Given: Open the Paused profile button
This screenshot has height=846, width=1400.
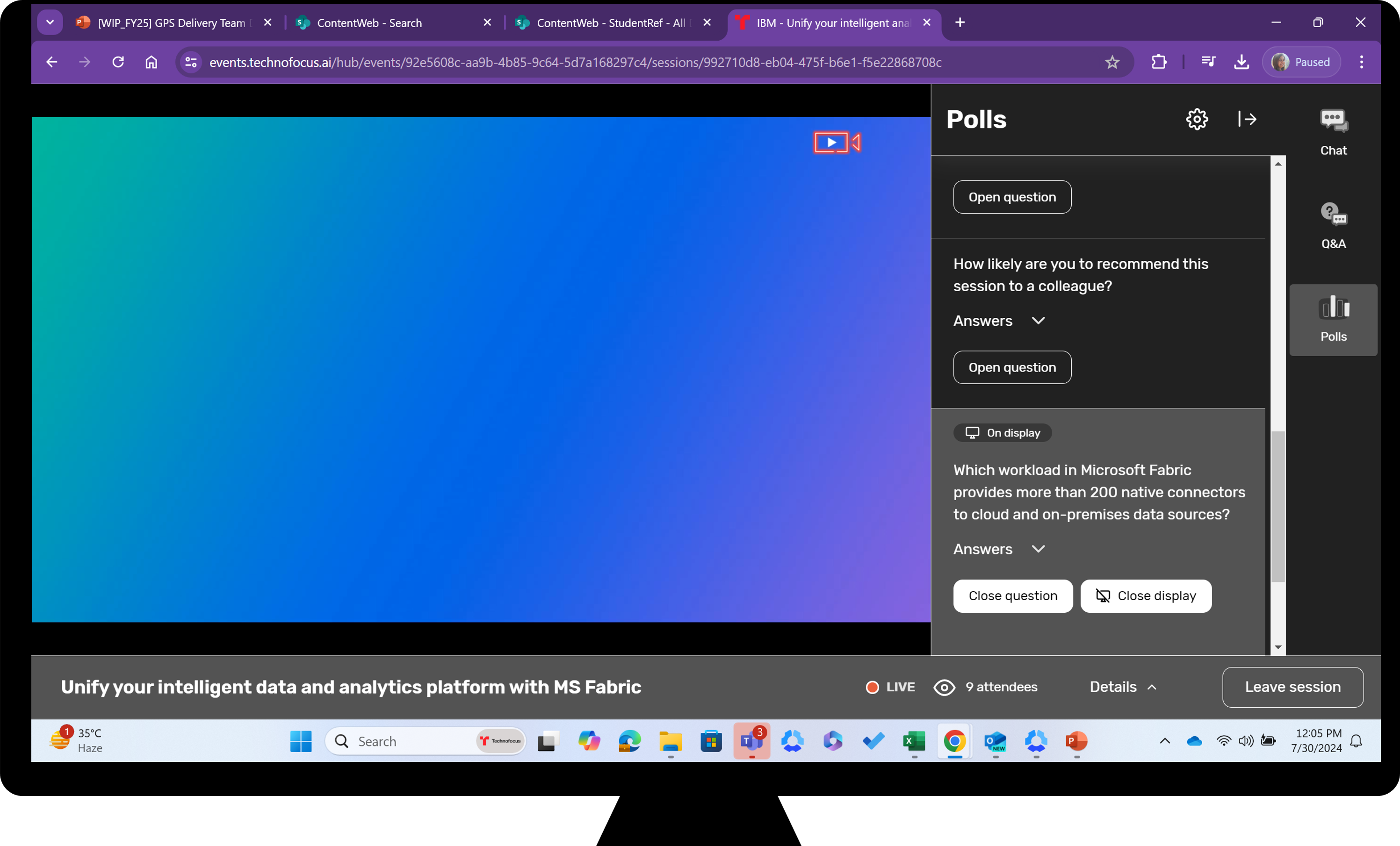Looking at the screenshot, I should [x=1301, y=62].
